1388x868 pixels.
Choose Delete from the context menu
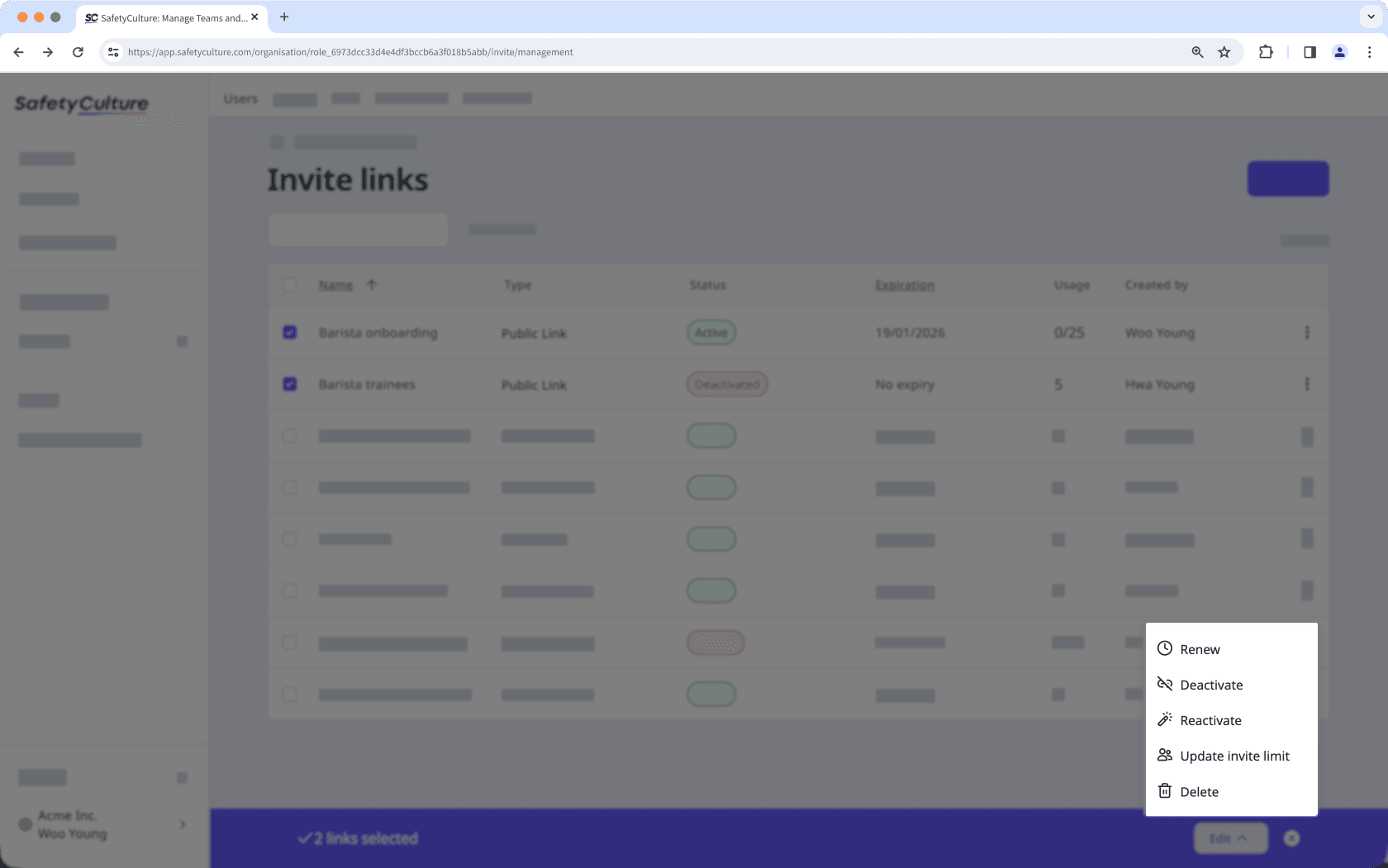coord(1198,790)
